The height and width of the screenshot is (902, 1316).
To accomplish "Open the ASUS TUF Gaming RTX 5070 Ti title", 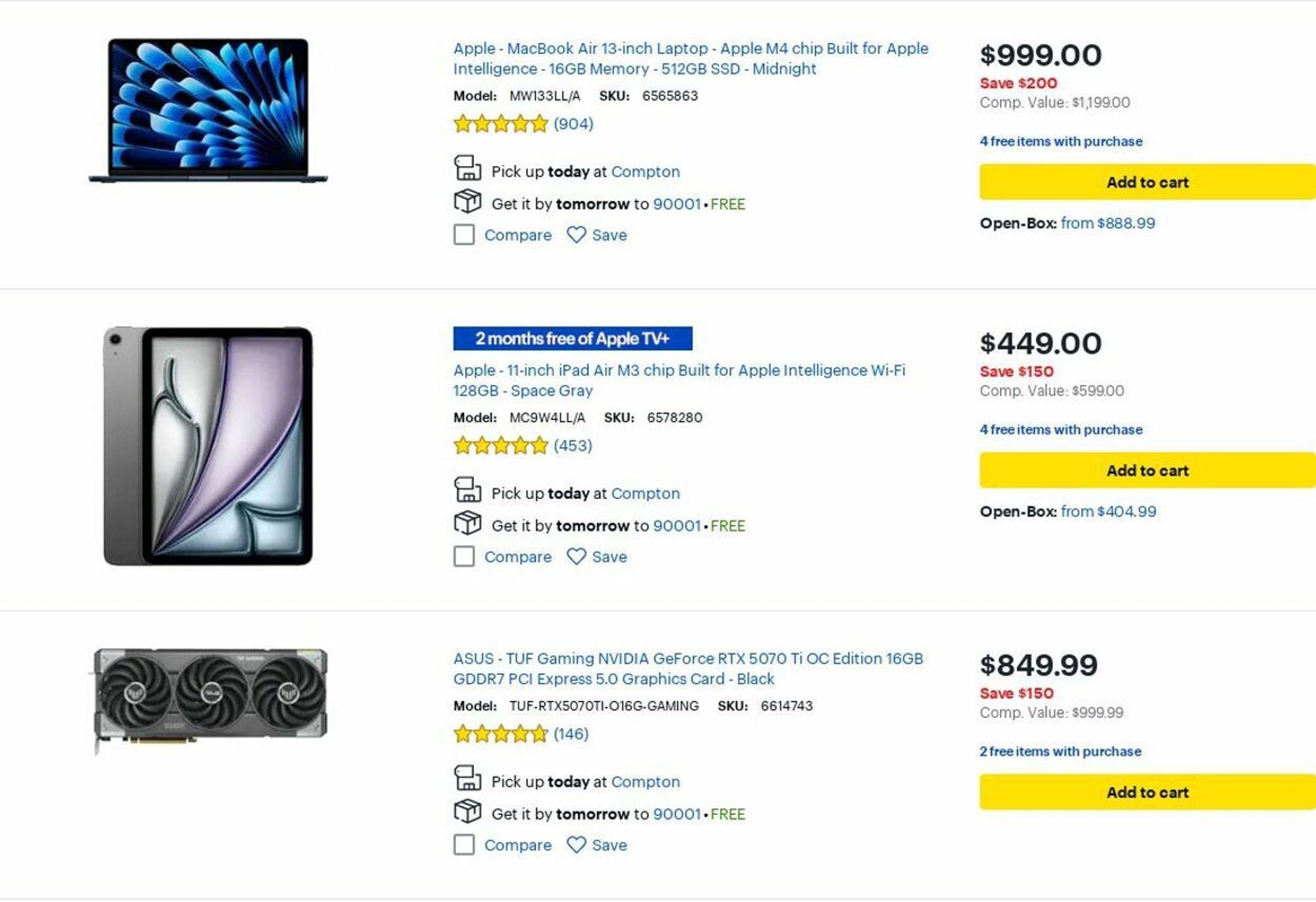I will 688,669.
